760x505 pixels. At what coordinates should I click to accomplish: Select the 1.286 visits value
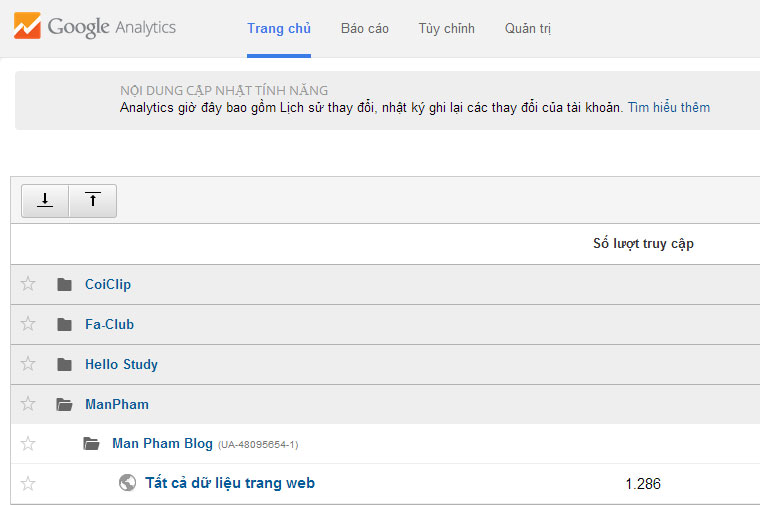coord(643,484)
